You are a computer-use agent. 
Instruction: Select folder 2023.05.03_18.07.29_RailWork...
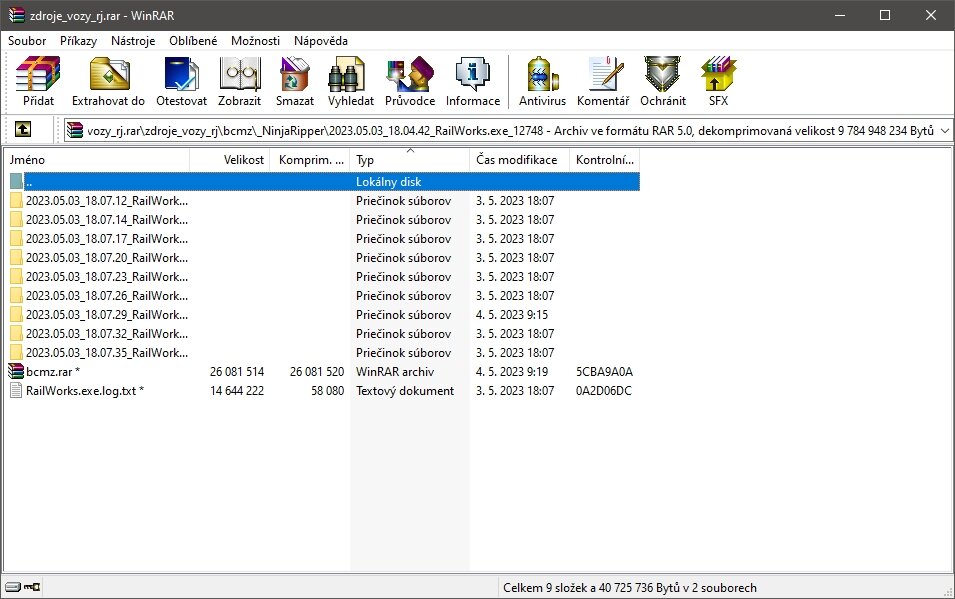[107, 314]
